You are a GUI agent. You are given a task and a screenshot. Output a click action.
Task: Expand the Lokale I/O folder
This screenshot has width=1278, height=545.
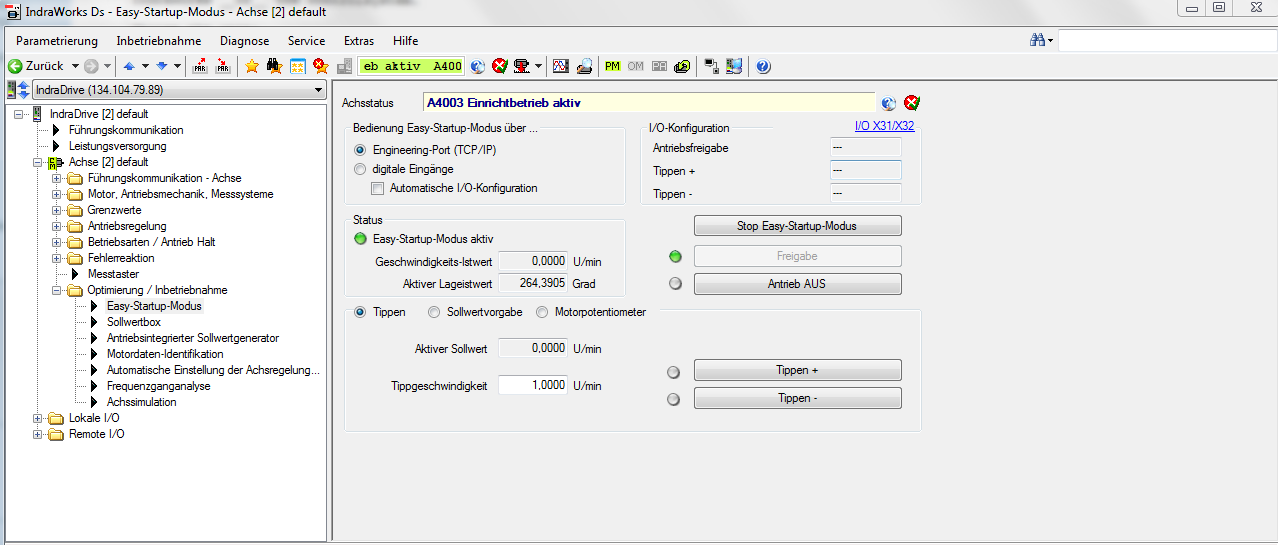38,418
